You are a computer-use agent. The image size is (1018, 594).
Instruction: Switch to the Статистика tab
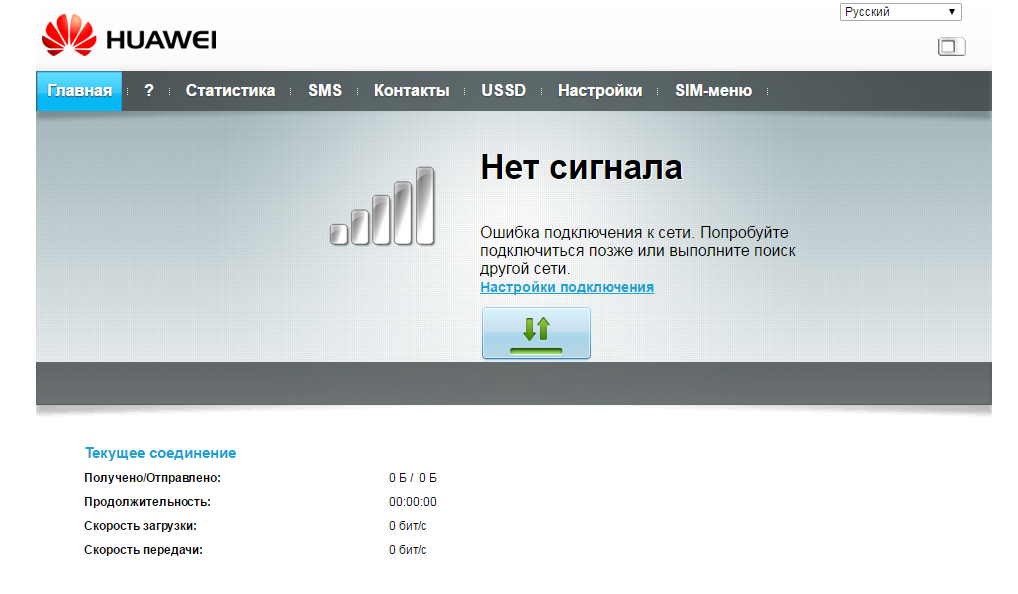click(x=230, y=91)
